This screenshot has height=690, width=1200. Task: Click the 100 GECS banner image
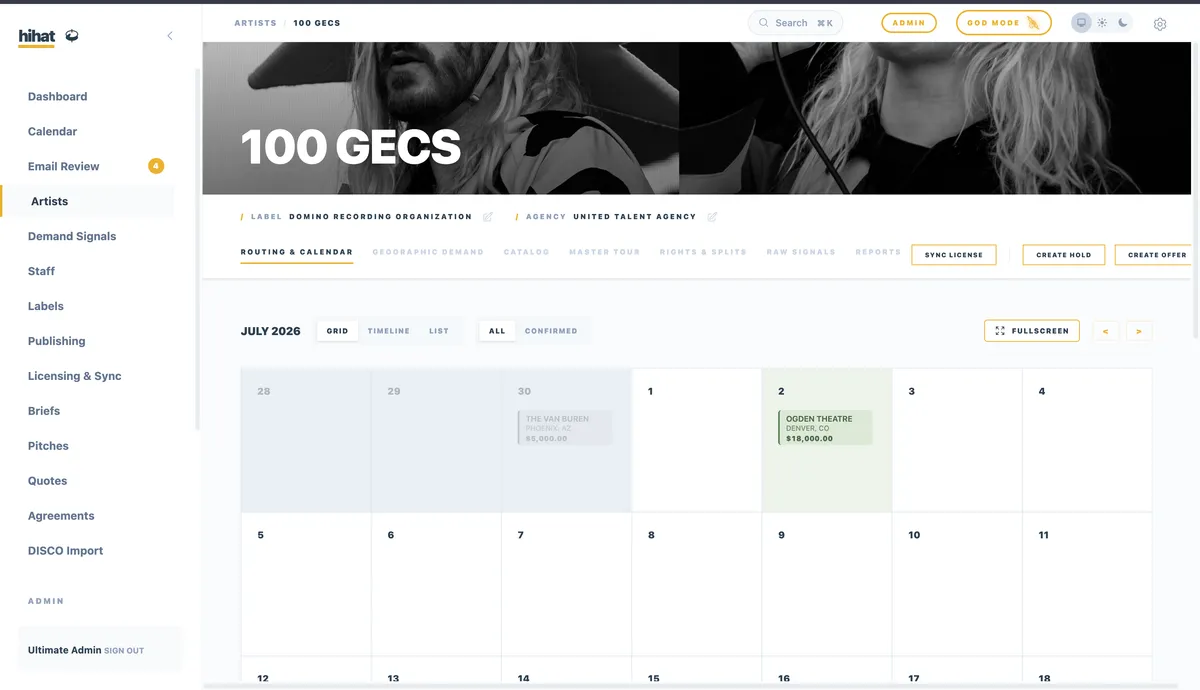tap(696, 118)
